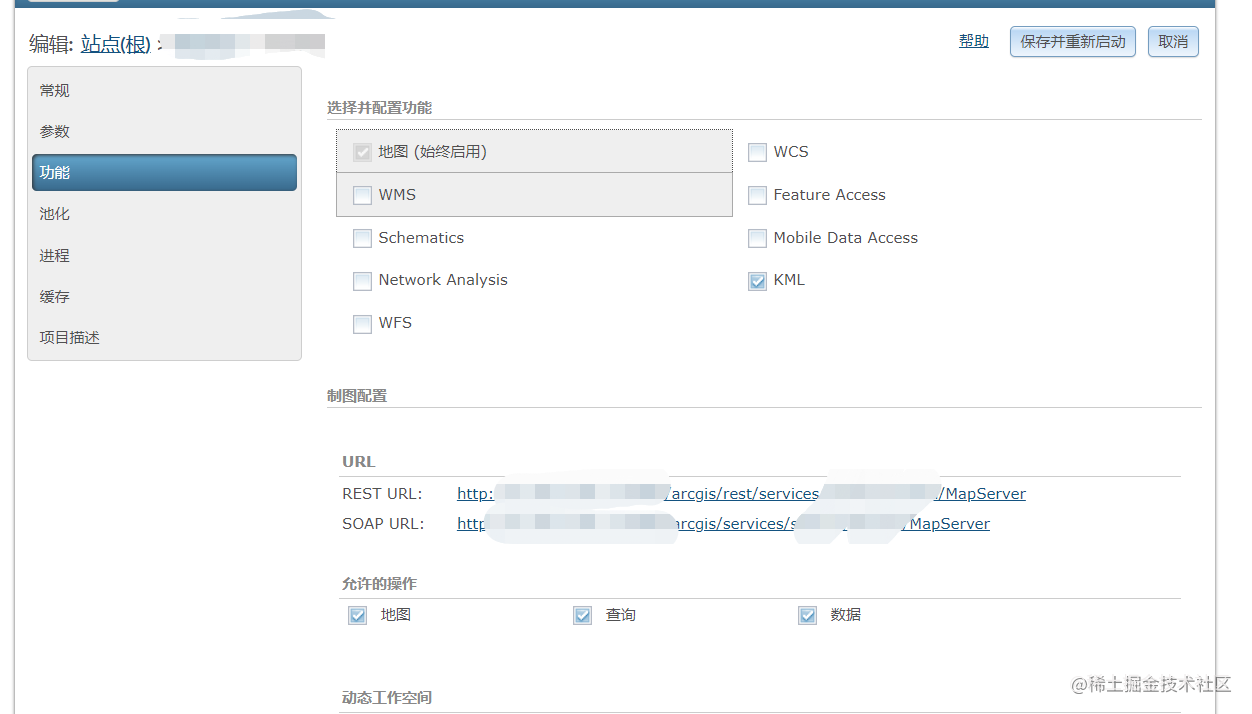
Task: Open the 缓存 settings section
Action: point(54,296)
